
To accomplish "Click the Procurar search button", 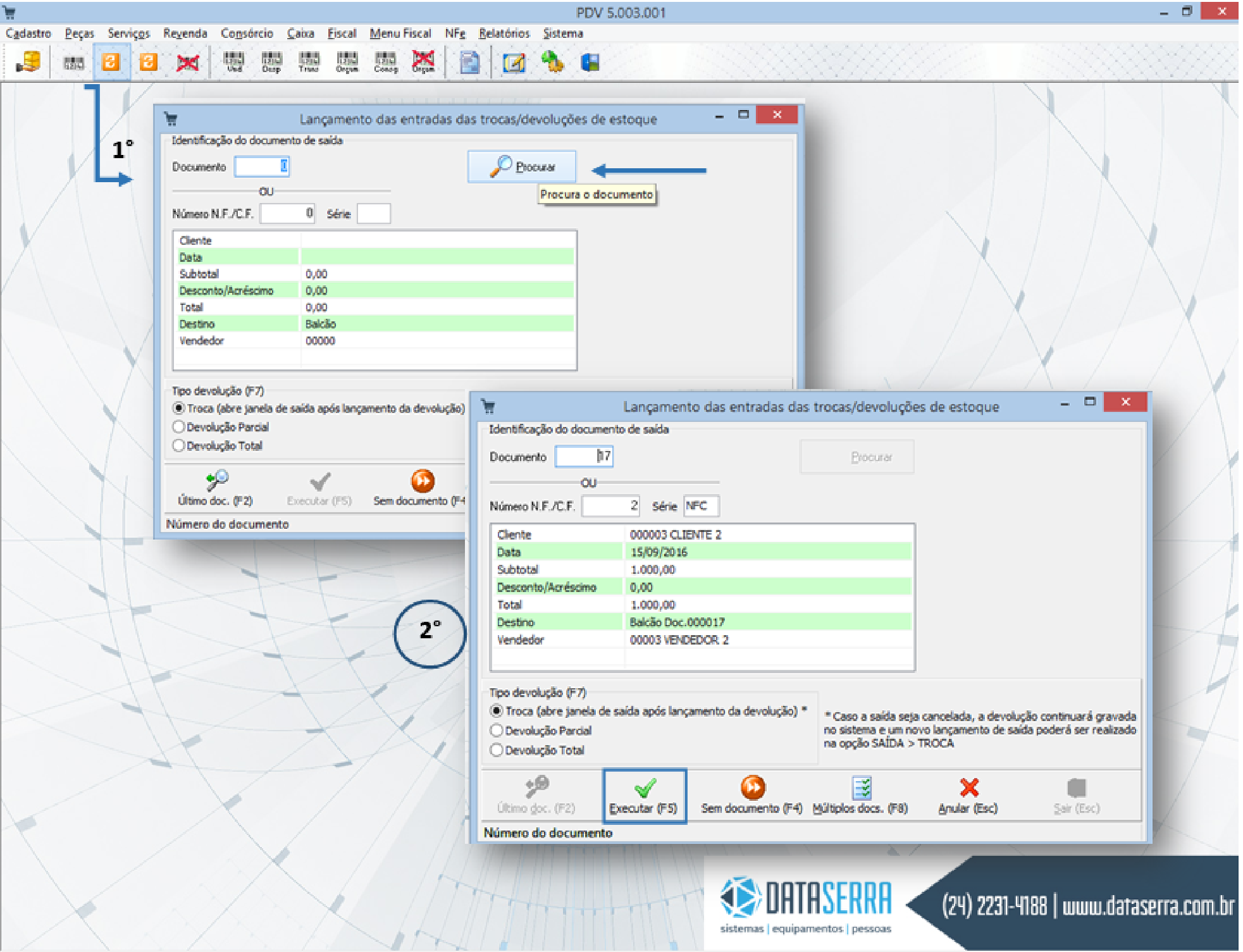I will [x=522, y=167].
